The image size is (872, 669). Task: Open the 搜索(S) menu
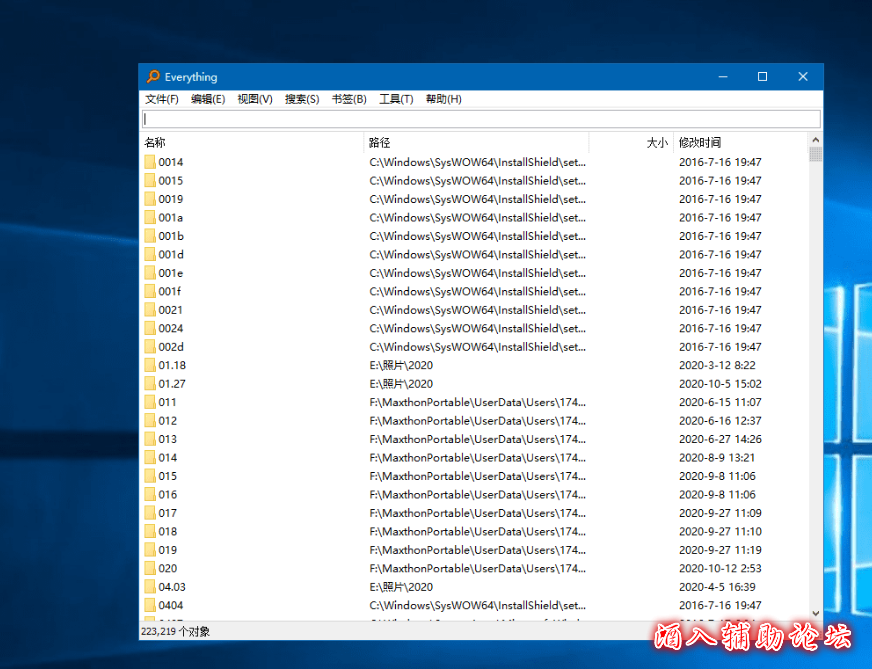point(301,99)
